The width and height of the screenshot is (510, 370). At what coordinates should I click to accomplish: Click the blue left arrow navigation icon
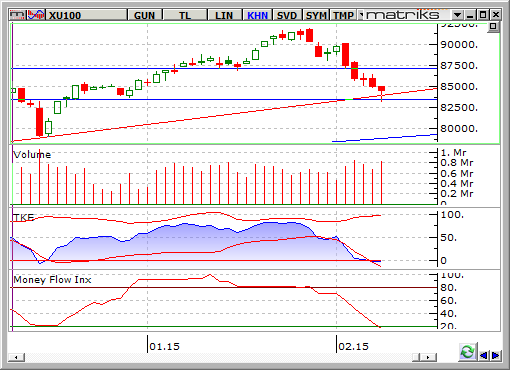[484, 355]
